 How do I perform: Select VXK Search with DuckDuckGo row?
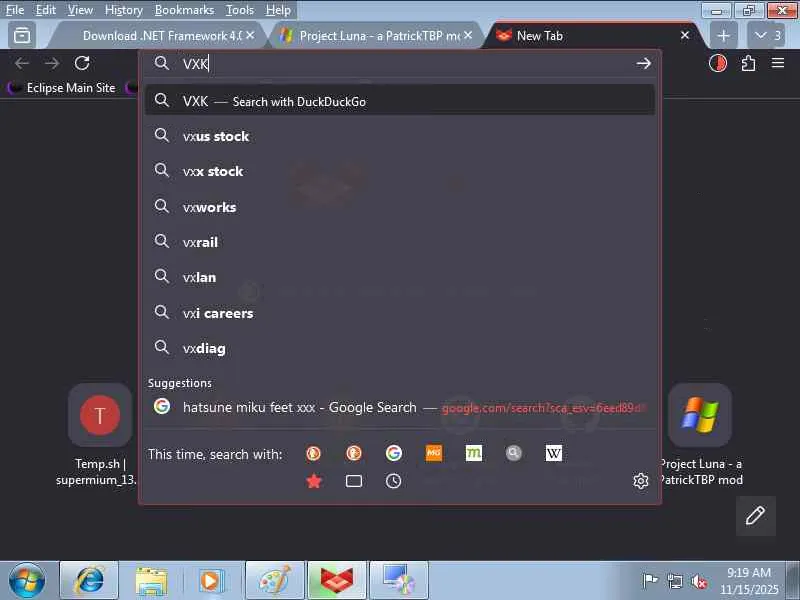(400, 101)
